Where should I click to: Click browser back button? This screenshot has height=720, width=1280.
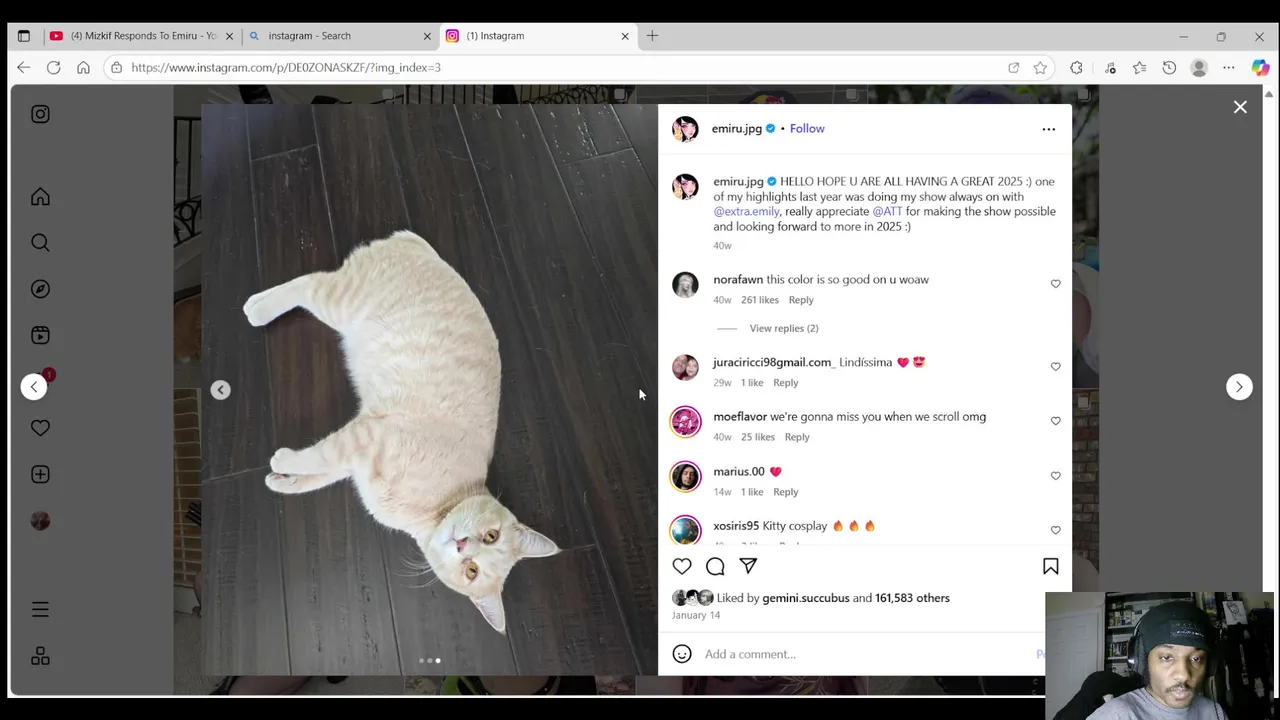(x=23, y=67)
